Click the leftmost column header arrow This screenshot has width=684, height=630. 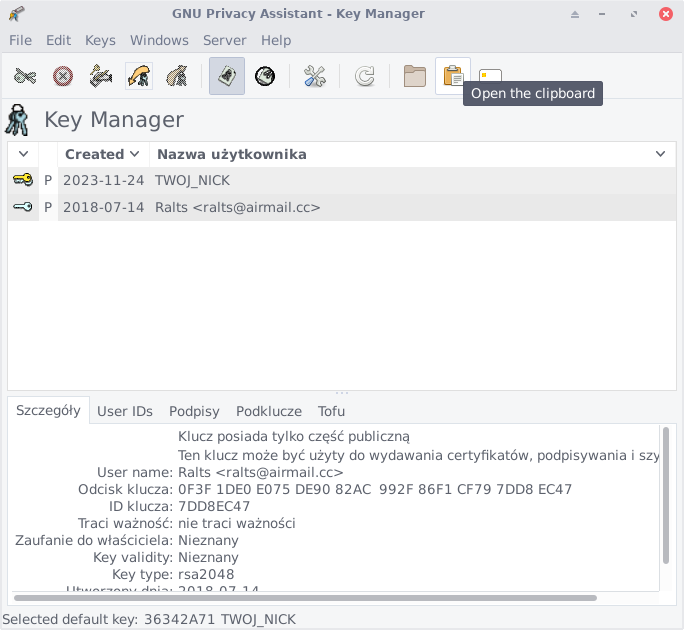tap(23, 154)
